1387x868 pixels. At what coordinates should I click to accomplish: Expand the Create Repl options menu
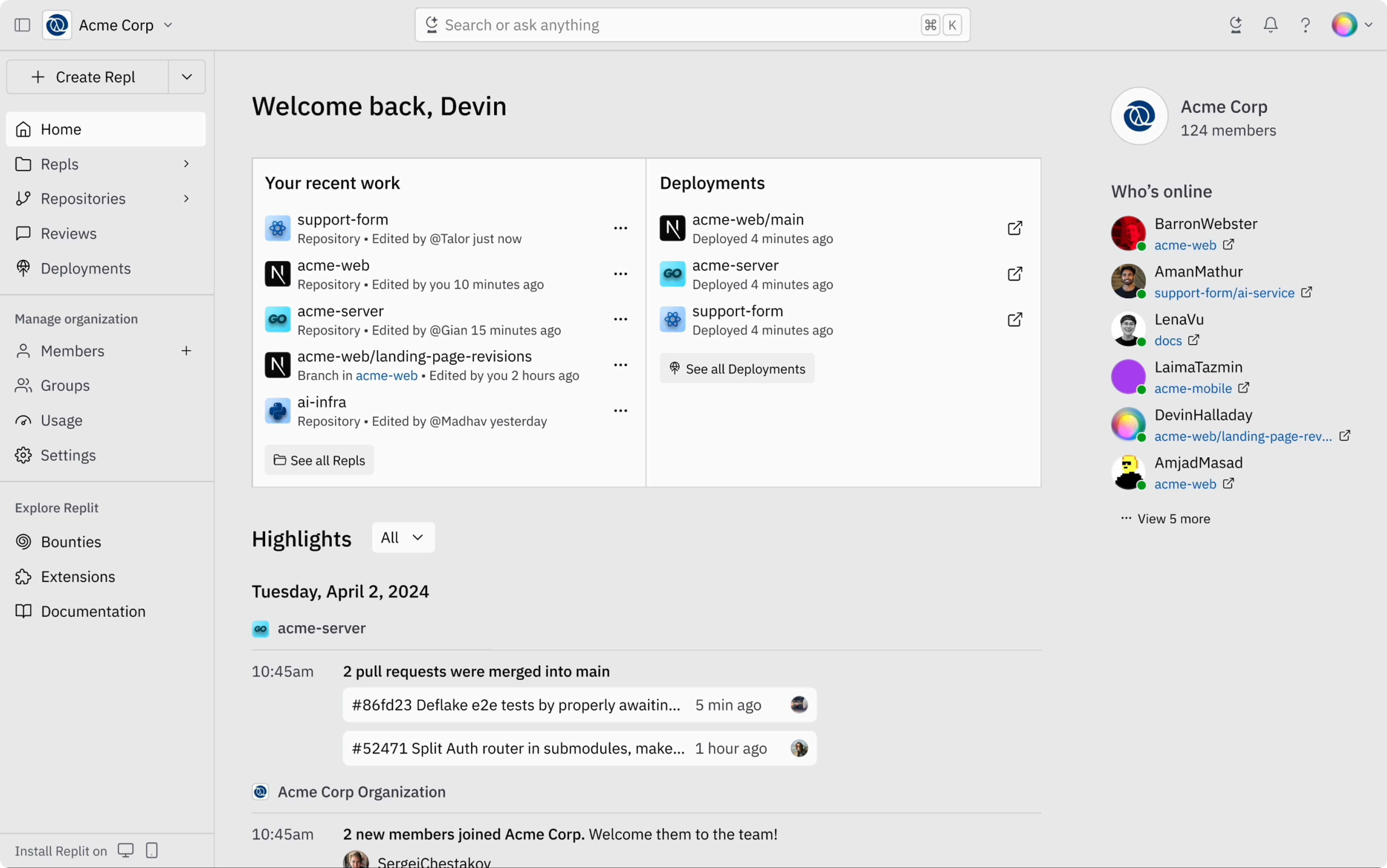pos(186,76)
